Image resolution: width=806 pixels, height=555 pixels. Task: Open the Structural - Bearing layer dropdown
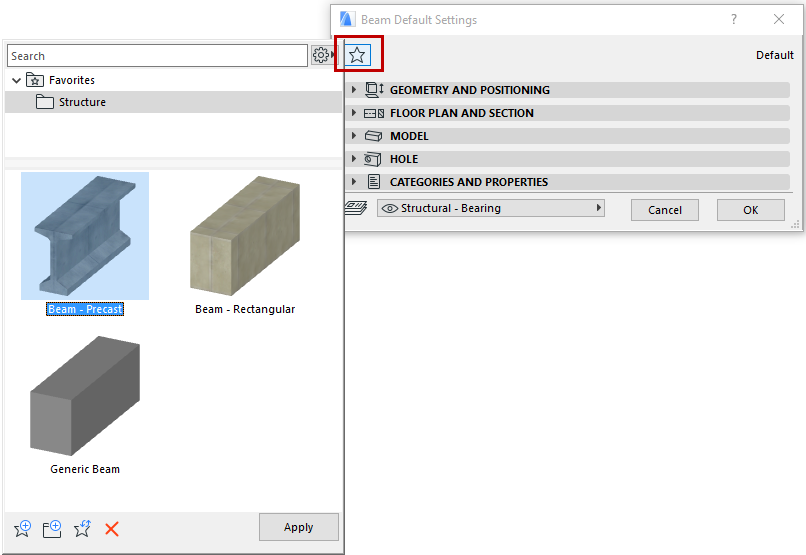pyautogui.click(x=491, y=208)
